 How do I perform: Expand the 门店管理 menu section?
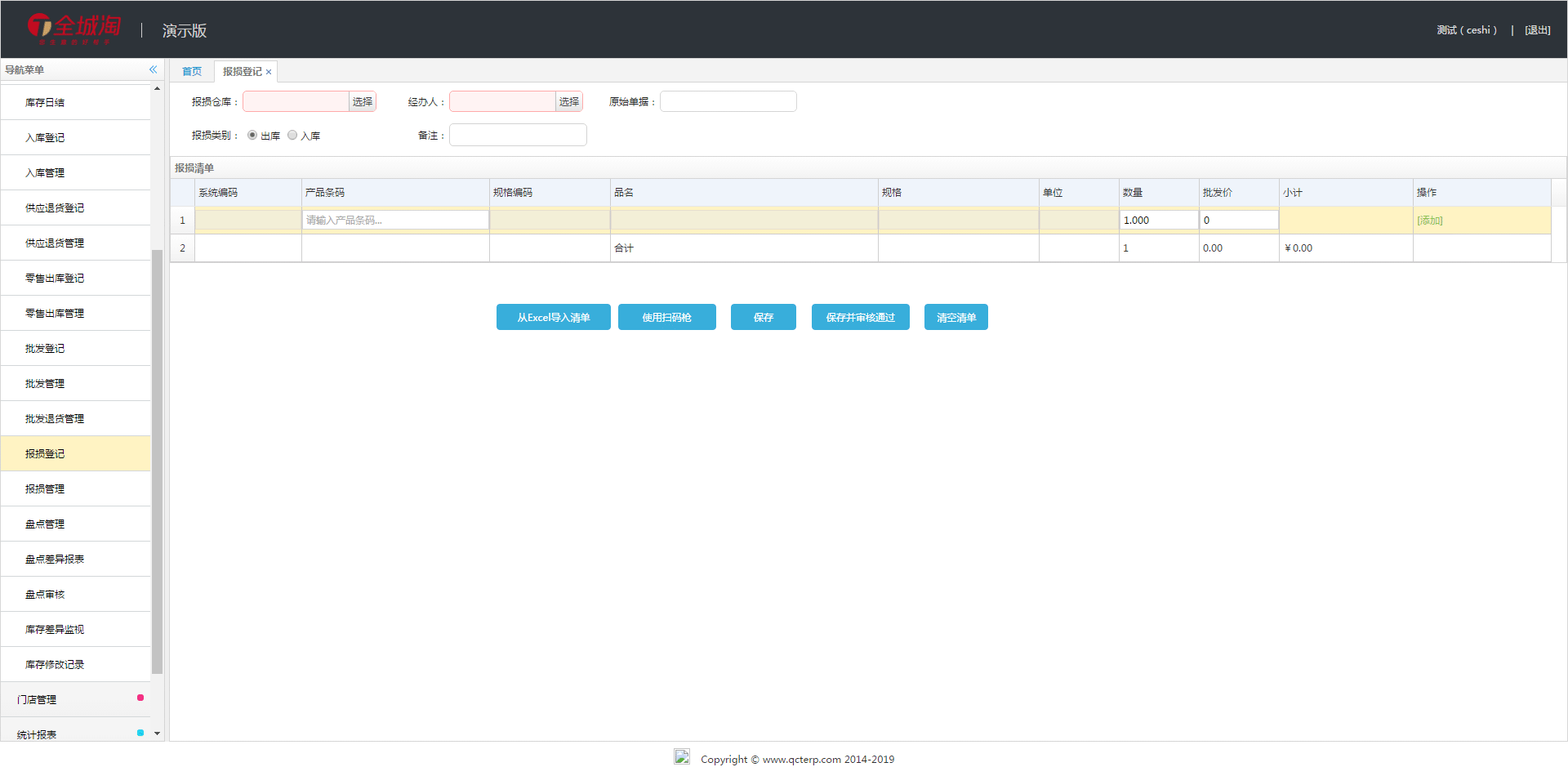75,699
